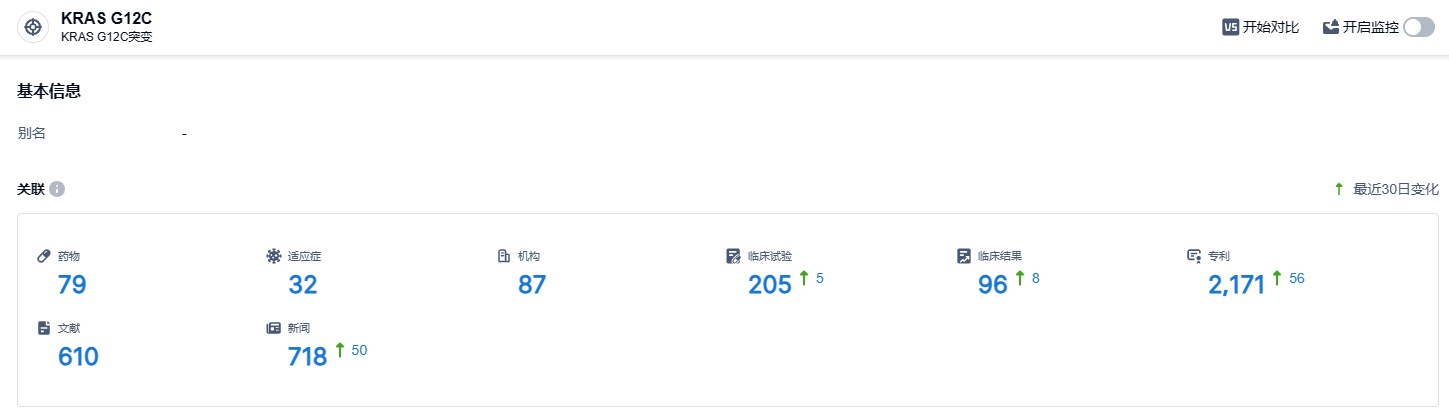Click the 开始对比 button

tap(1270, 27)
